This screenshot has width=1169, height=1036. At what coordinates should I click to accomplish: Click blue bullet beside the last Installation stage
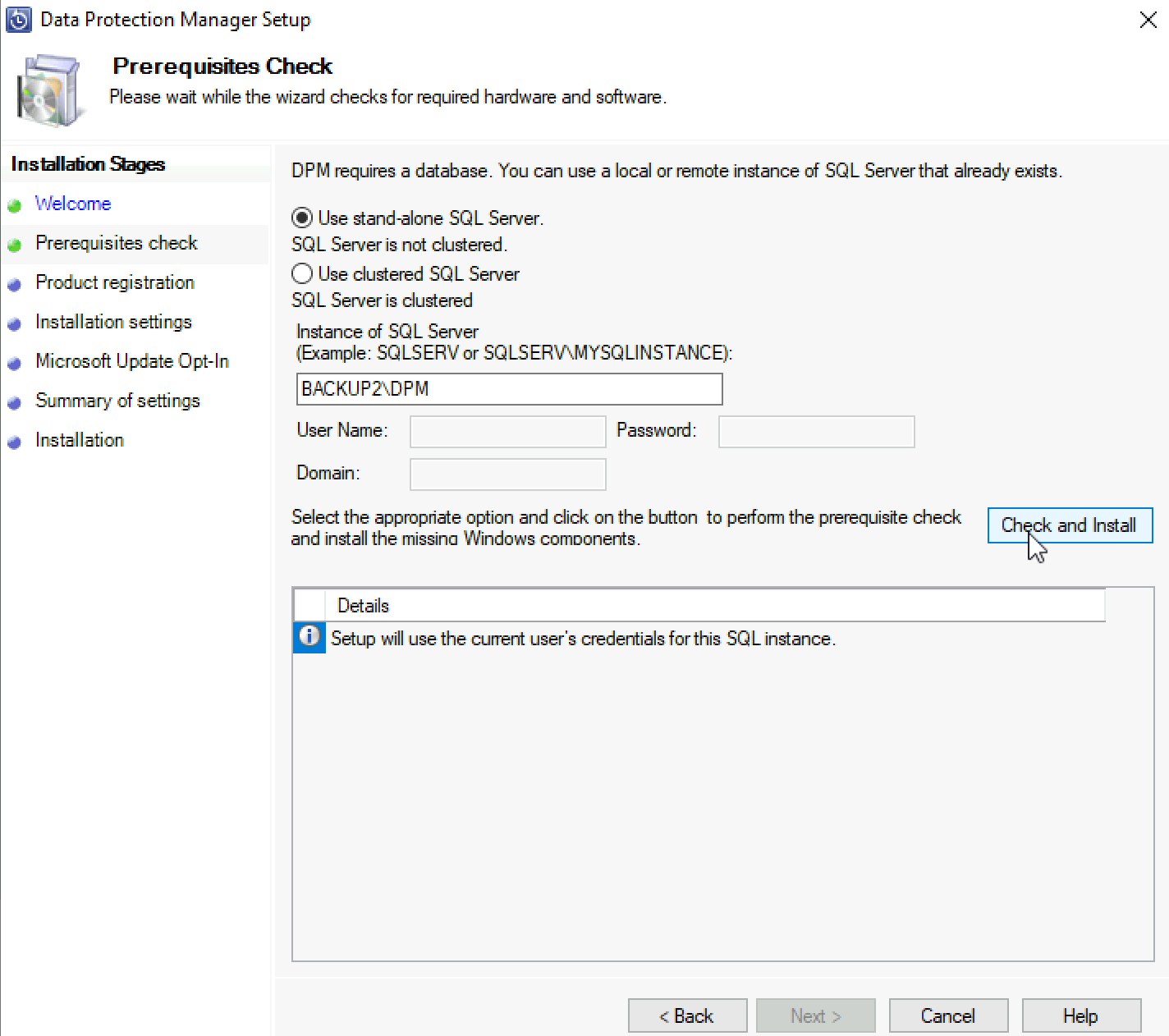pos(14,442)
